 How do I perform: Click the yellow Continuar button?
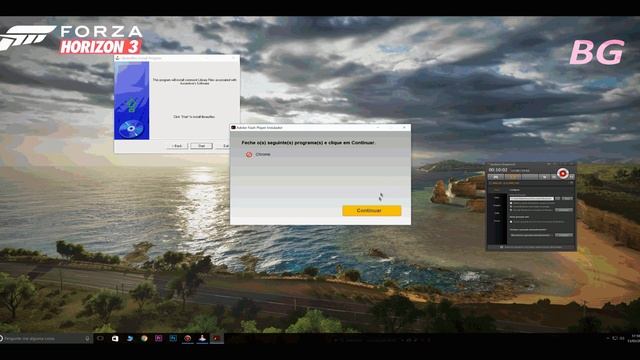tap(371, 211)
